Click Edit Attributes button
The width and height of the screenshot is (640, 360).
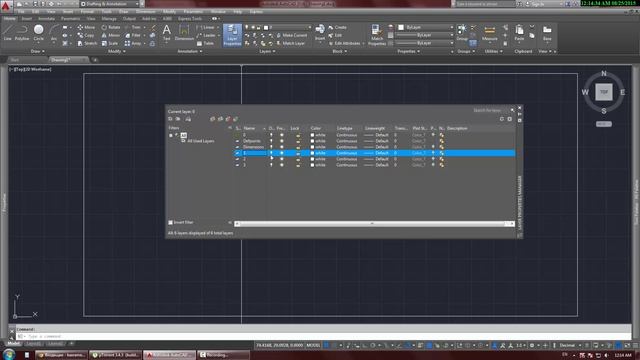pos(344,43)
